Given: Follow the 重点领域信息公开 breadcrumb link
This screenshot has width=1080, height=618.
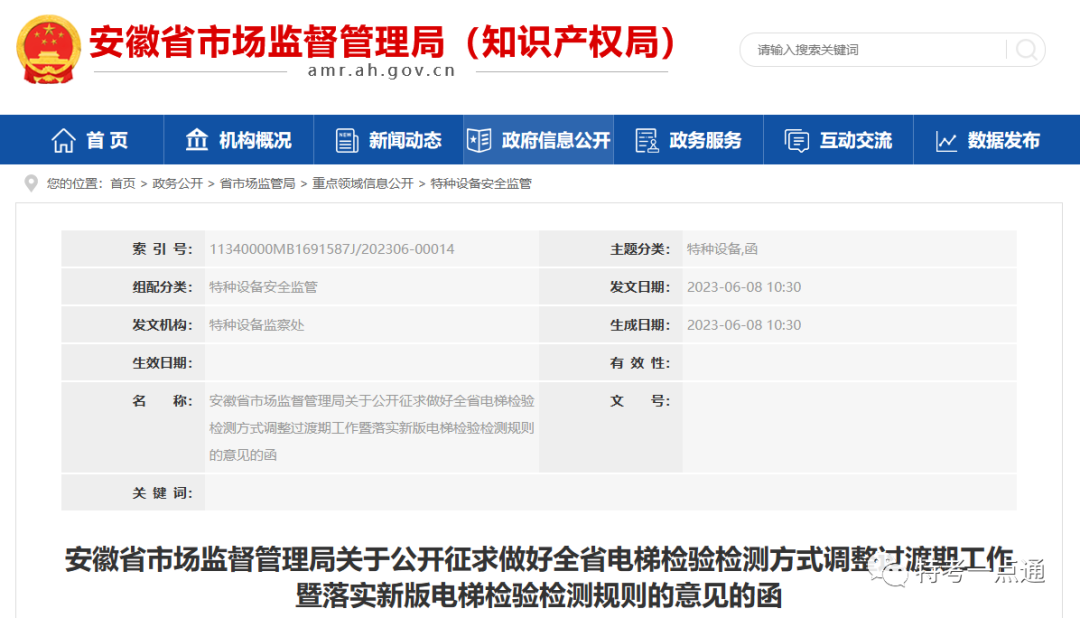Looking at the screenshot, I should (362, 183).
